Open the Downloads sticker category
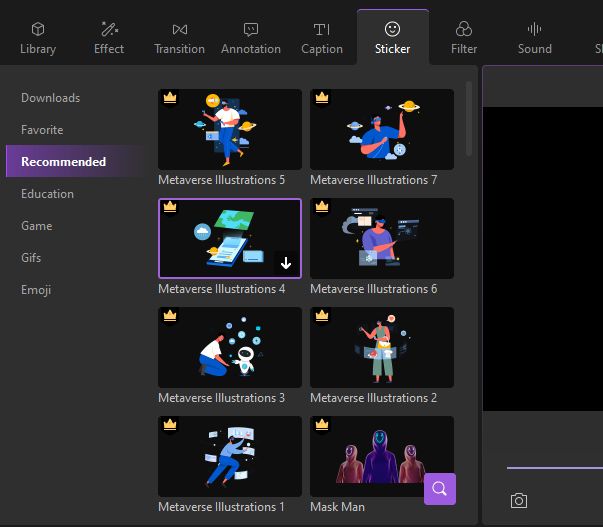Viewport: 603px width, 527px height. click(51, 98)
